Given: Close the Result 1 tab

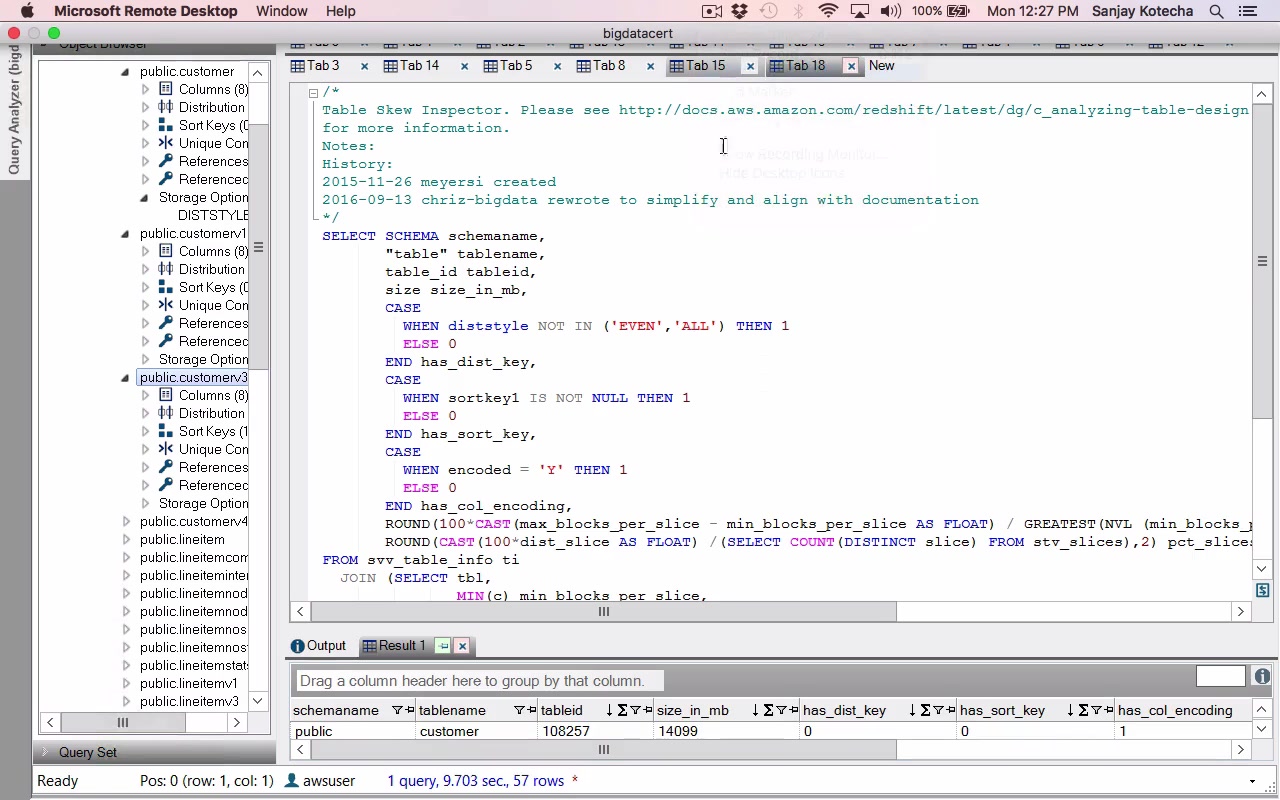Looking at the screenshot, I should (462, 646).
